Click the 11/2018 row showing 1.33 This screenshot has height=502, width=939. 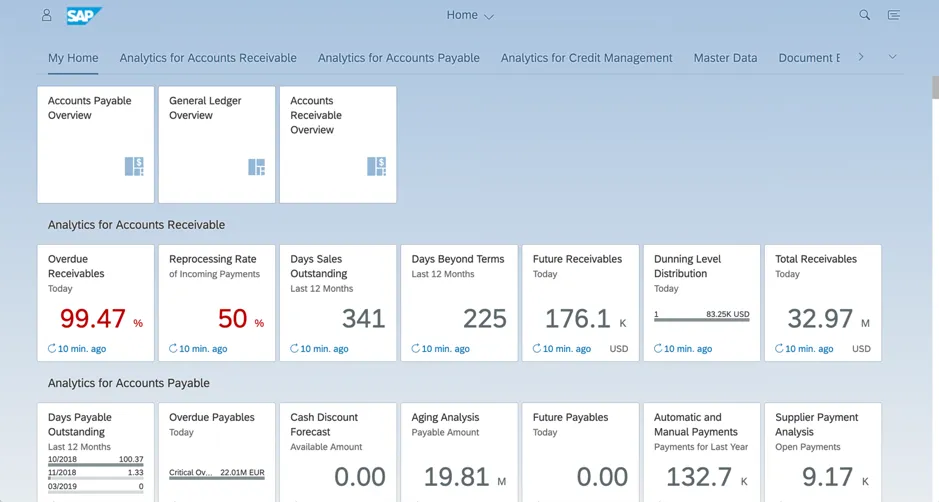pyautogui.click(x=96, y=473)
